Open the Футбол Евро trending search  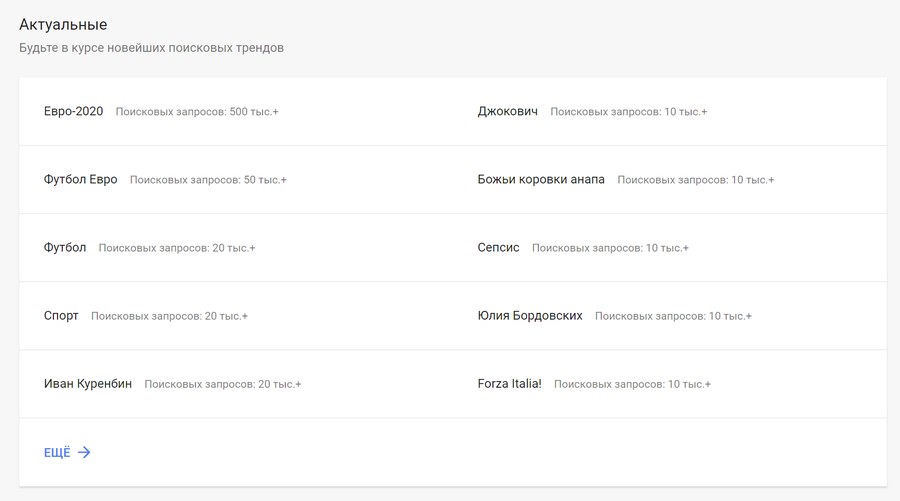pyautogui.click(x=80, y=180)
